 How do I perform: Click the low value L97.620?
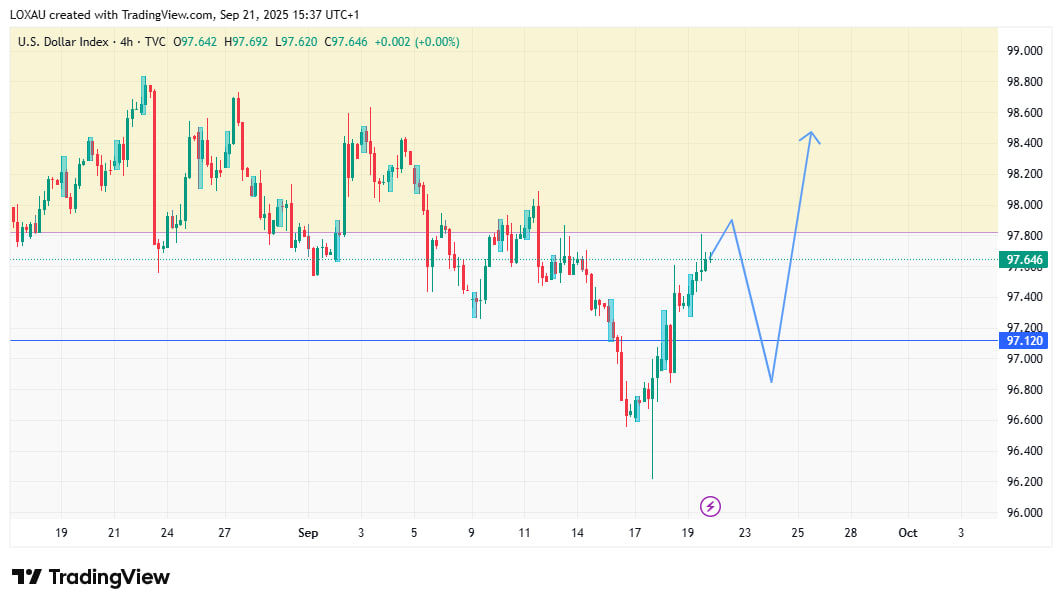coord(296,42)
